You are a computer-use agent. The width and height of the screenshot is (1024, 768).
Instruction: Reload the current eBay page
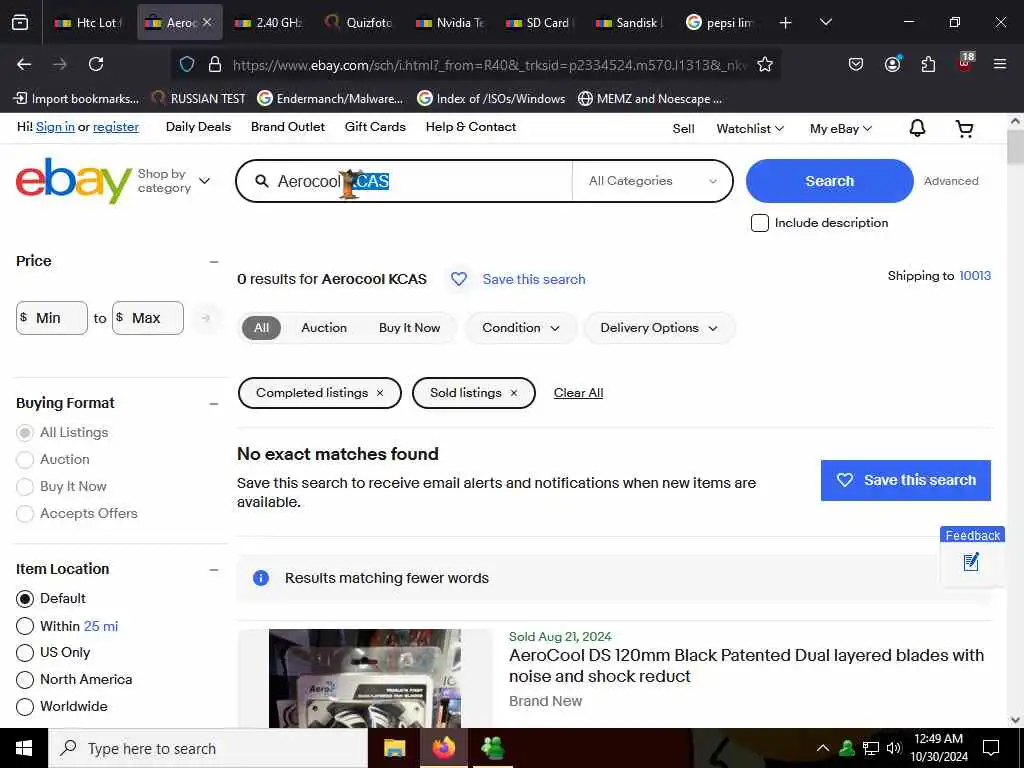96,64
